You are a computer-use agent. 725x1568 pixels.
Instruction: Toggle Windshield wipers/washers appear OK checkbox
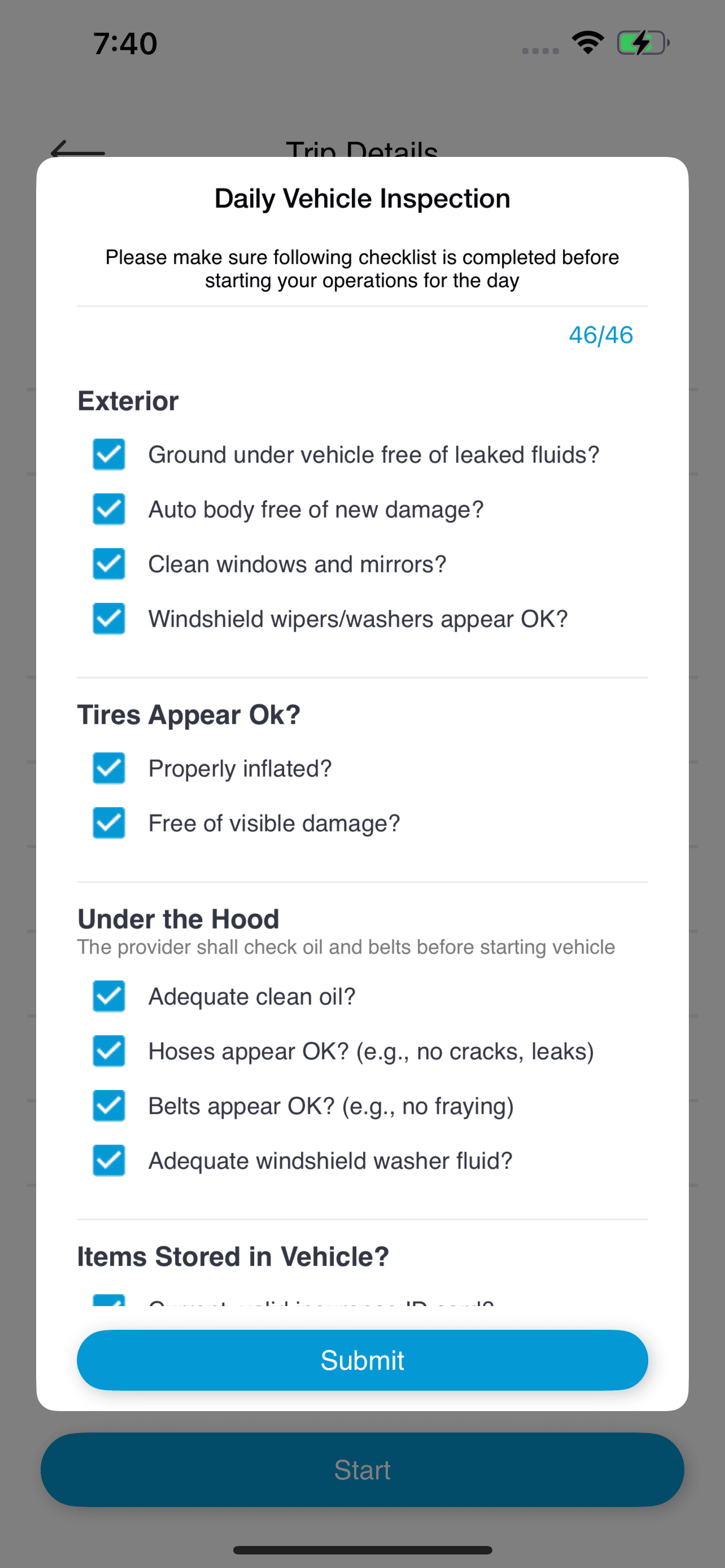coord(109,619)
